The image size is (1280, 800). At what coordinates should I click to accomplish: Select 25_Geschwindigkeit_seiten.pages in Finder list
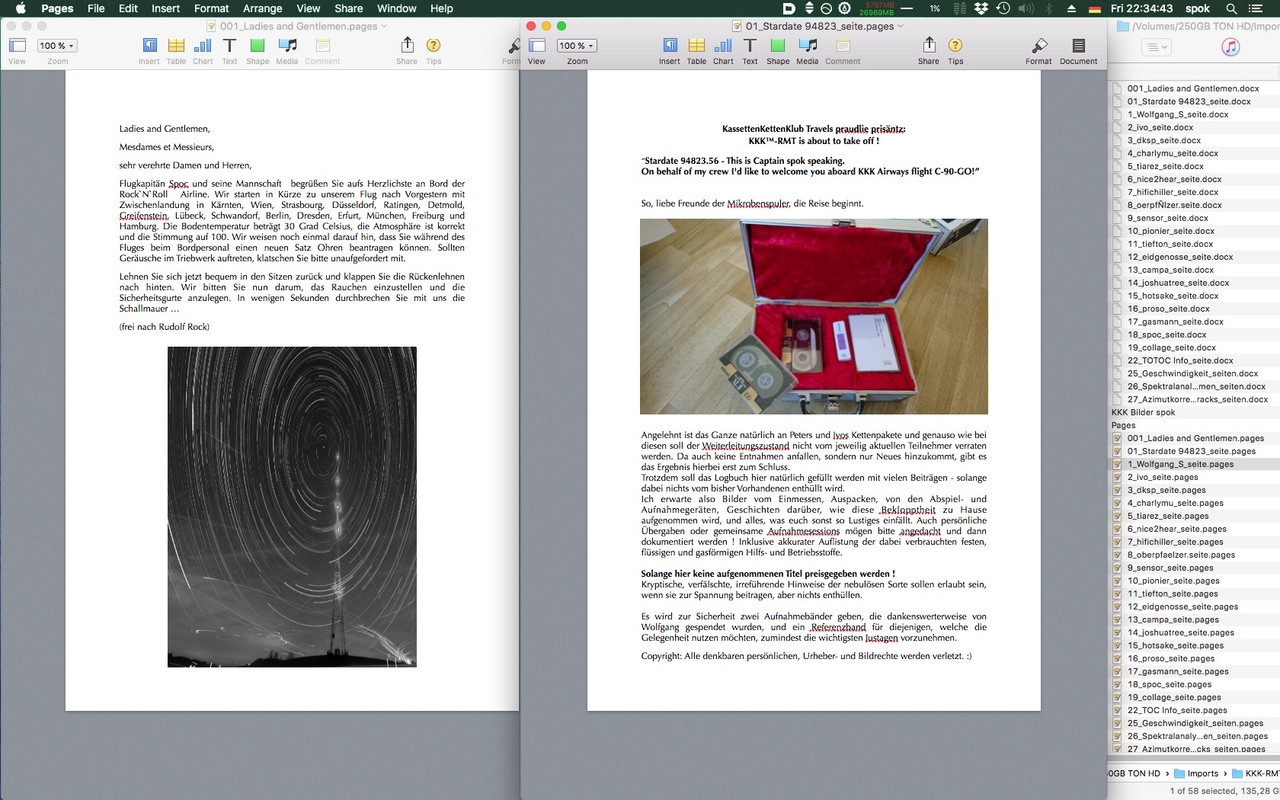pyautogui.click(x=1194, y=723)
